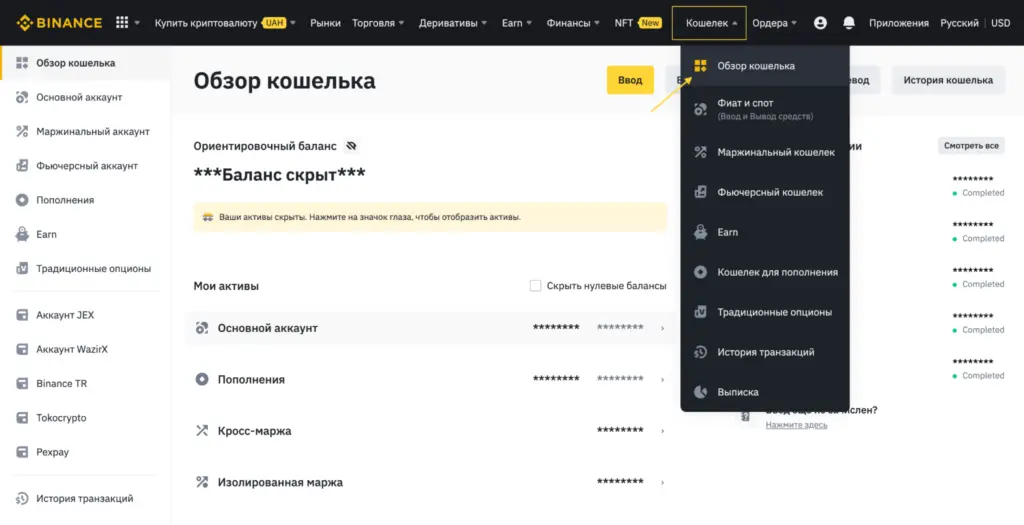Open the notifications bell
The width and height of the screenshot is (1024, 525).
point(849,22)
